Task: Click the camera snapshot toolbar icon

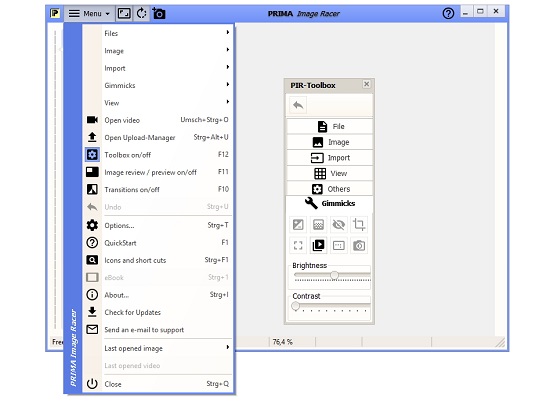Action: point(159,14)
